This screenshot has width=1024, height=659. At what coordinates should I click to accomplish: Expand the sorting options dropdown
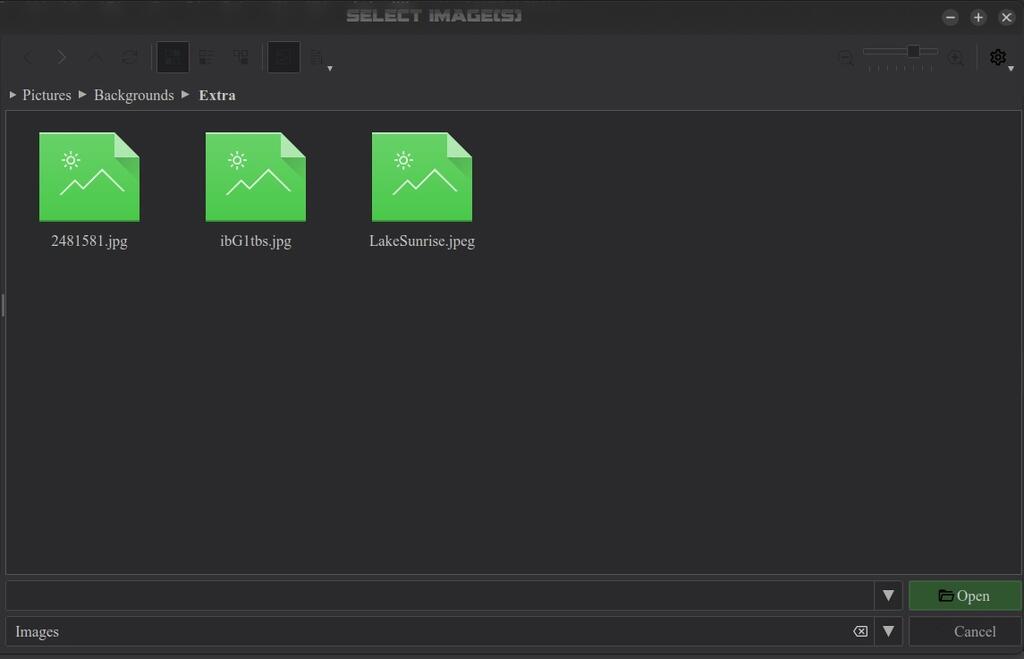[x=321, y=59]
